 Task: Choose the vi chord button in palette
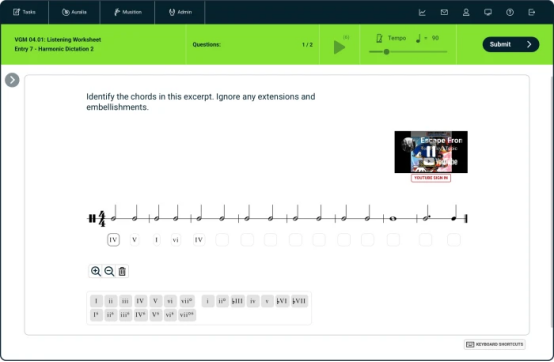(170, 301)
